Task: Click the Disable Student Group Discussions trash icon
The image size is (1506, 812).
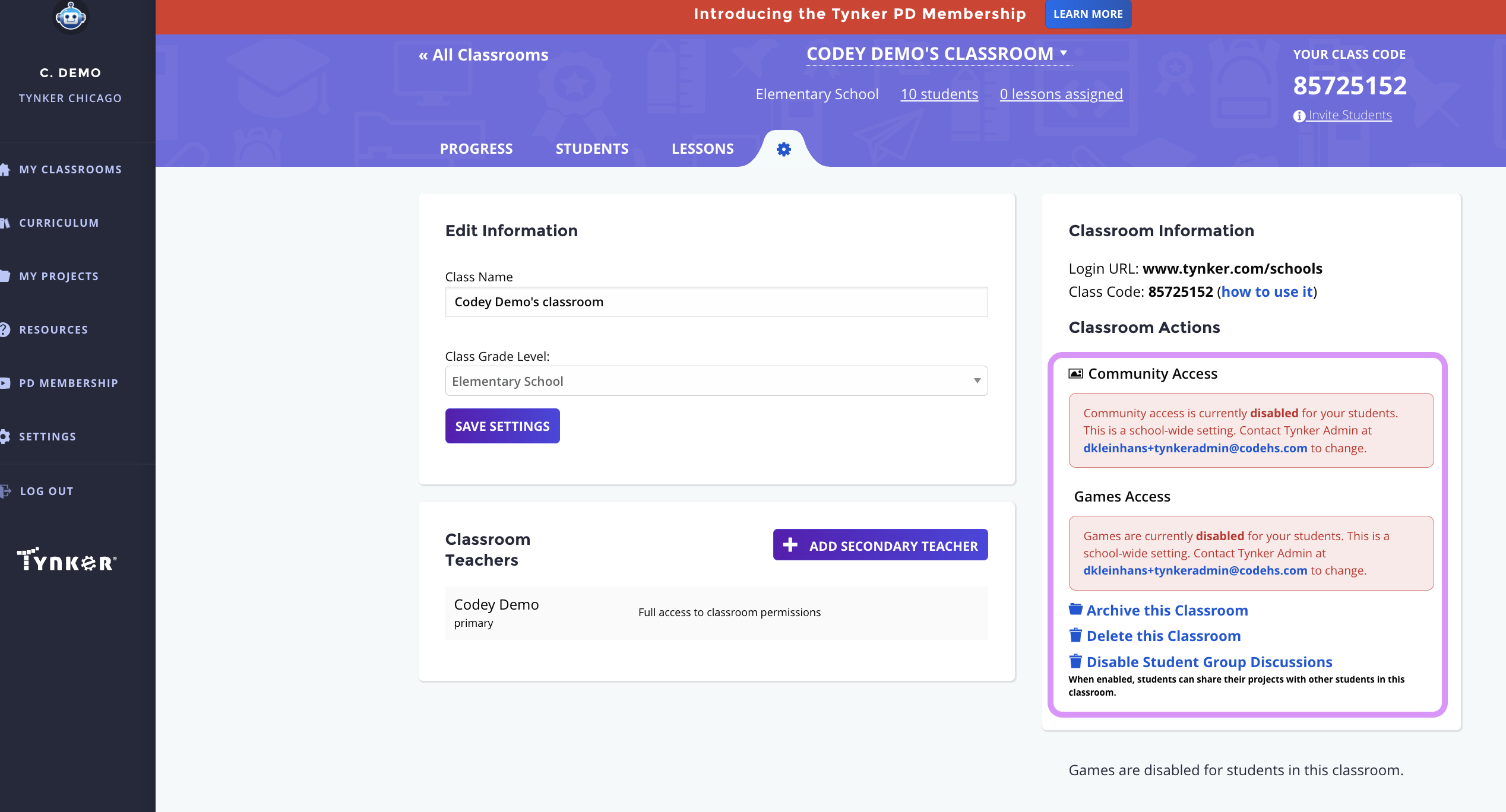Action: [x=1075, y=661]
